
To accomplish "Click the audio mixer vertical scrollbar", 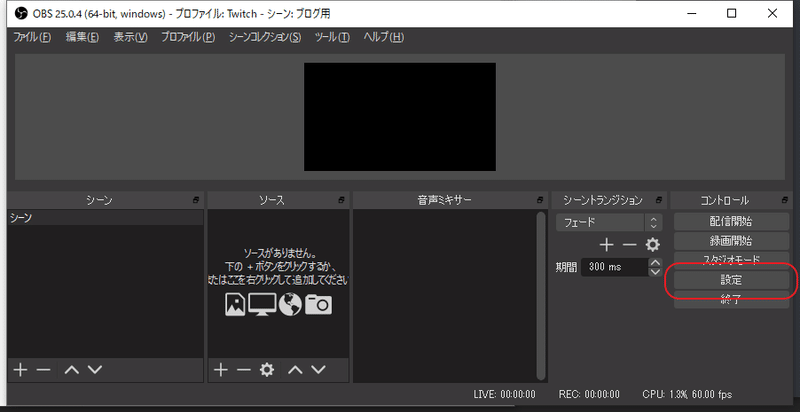I will [541, 295].
